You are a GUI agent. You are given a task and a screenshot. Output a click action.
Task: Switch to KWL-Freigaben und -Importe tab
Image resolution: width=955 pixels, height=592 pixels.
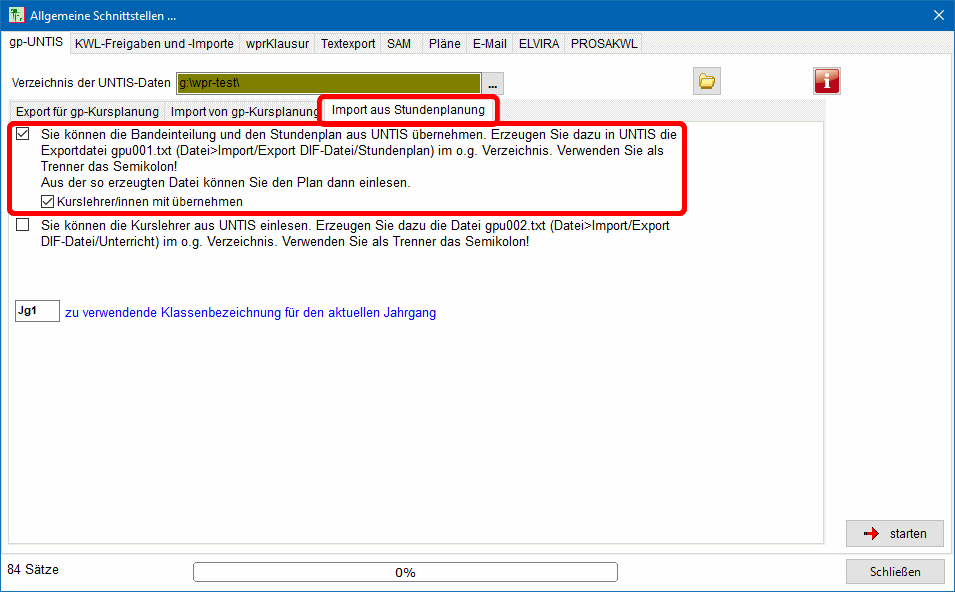(154, 44)
